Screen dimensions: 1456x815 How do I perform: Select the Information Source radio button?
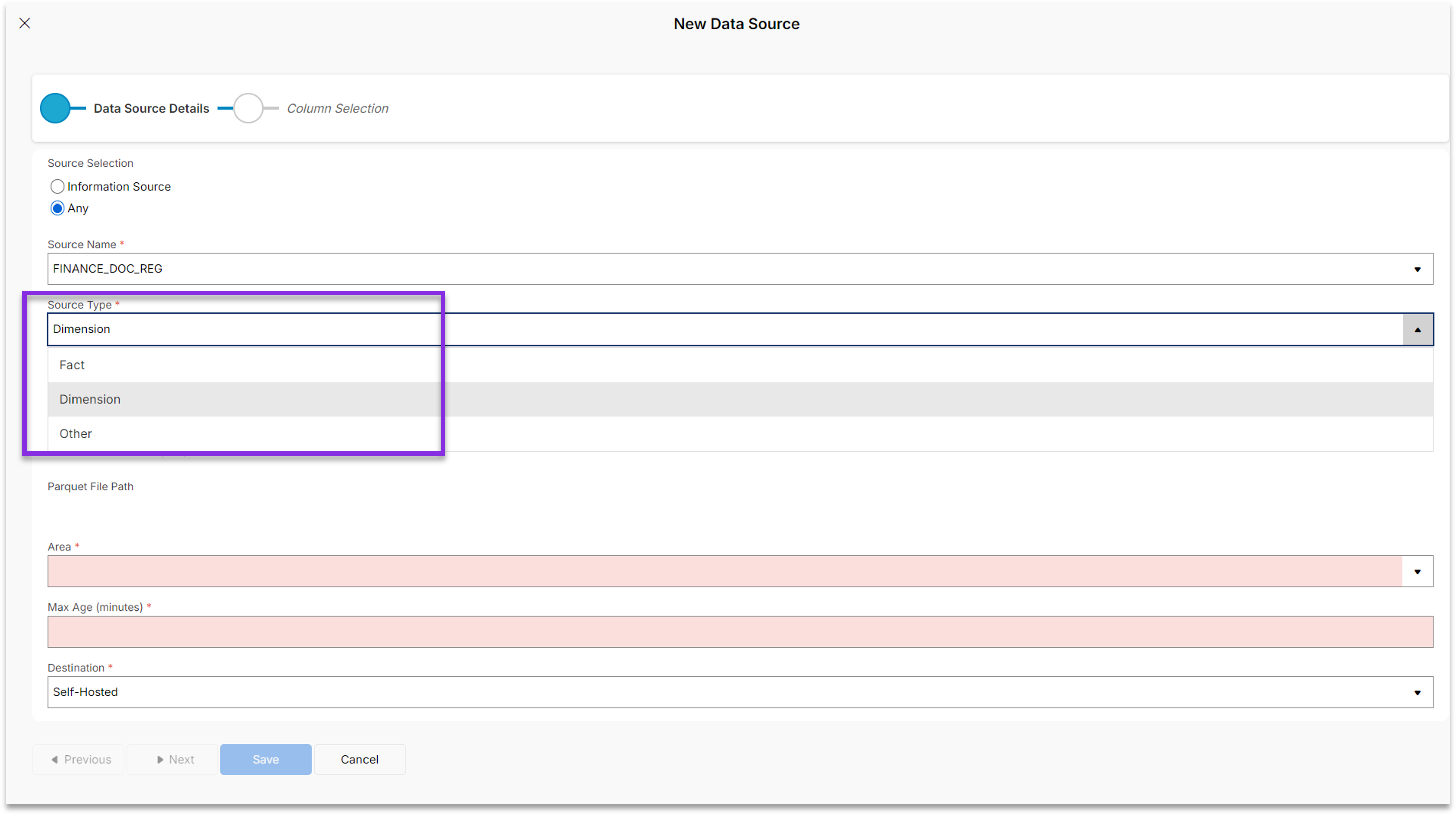pos(57,186)
